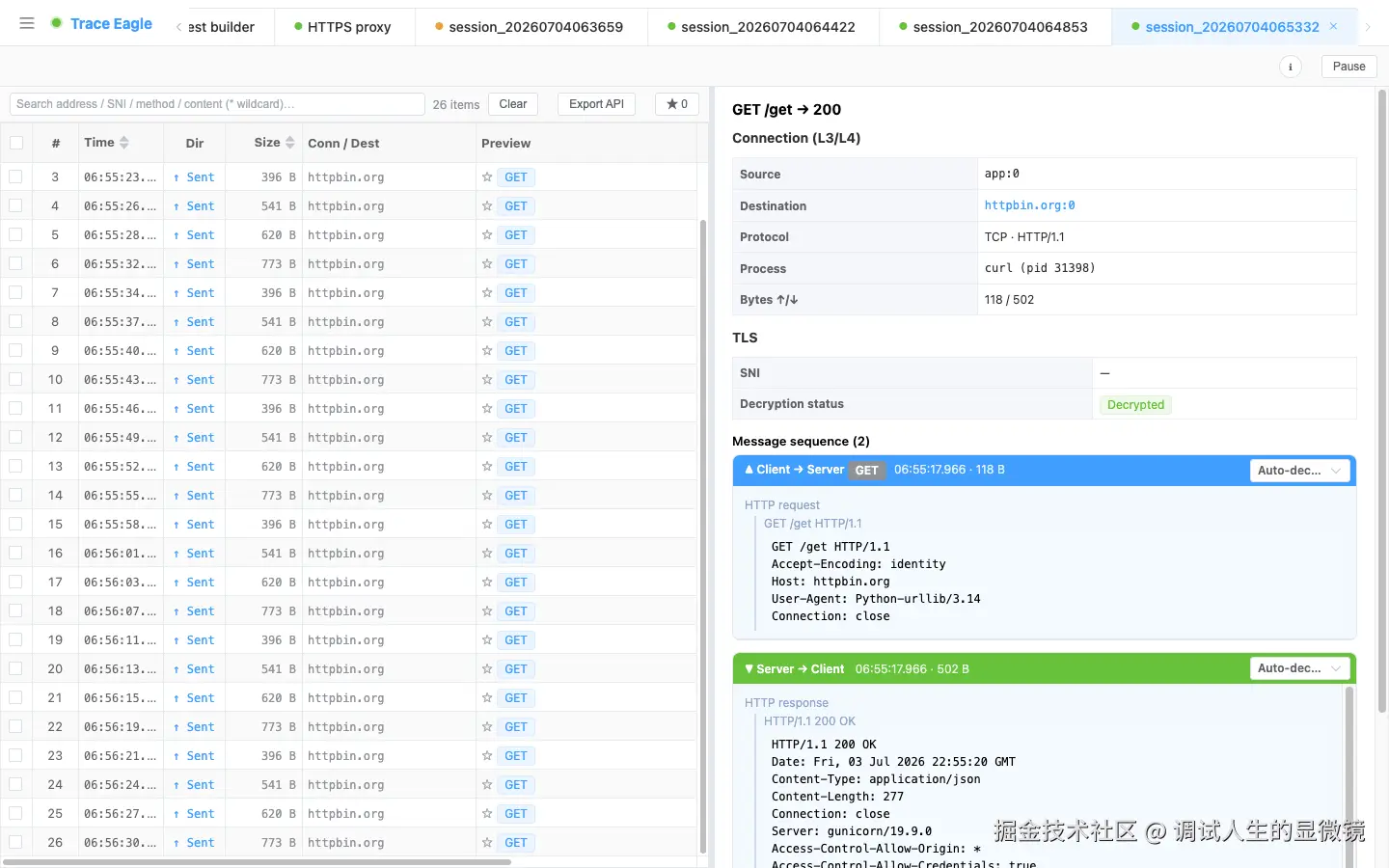Image resolution: width=1389 pixels, height=868 pixels.
Task: Star the row 20 packet
Action: click(487, 669)
